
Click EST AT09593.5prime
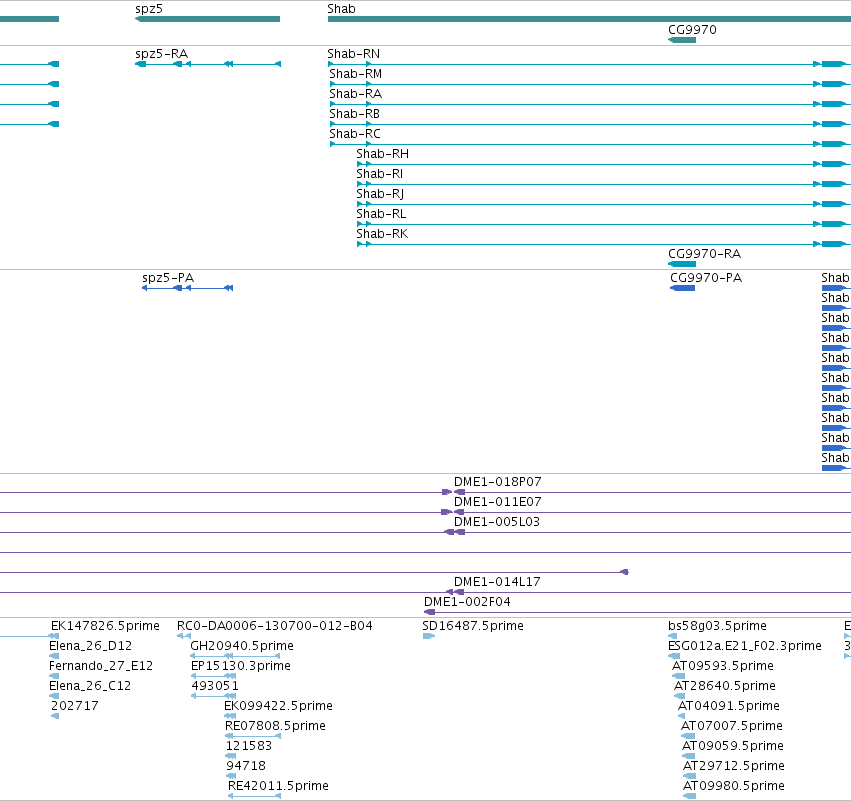pos(723,666)
